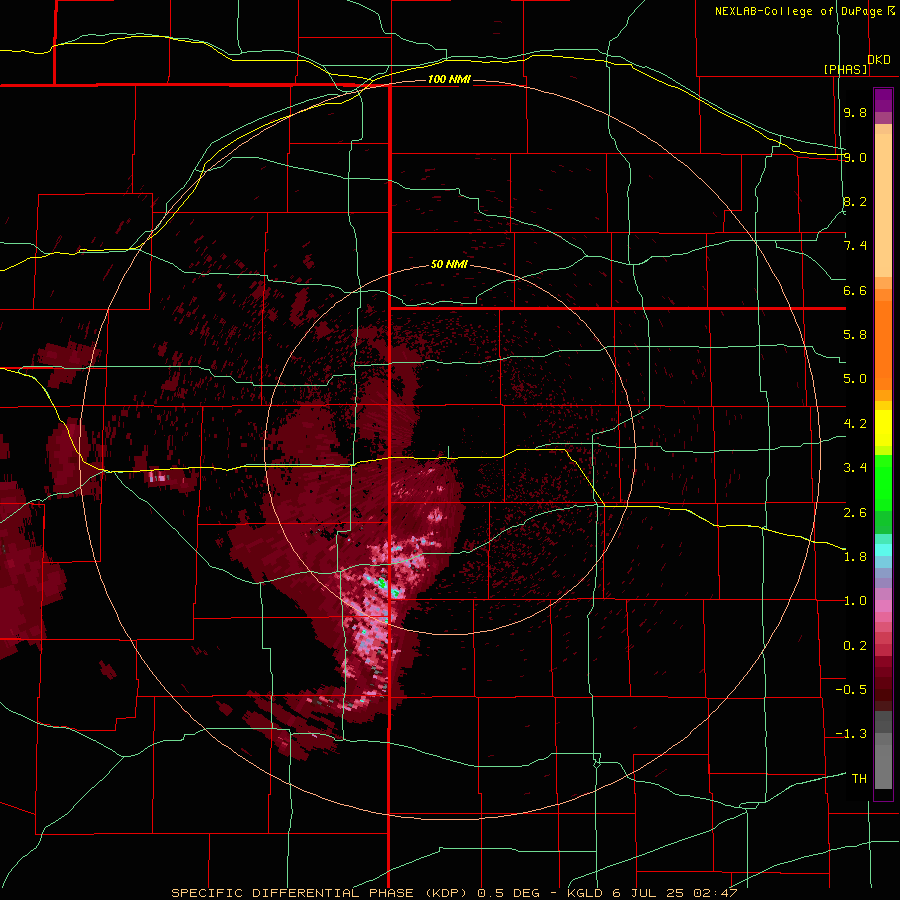
Task: Click the 8.2 legend value
Action: pyautogui.click(x=855, y=201)
